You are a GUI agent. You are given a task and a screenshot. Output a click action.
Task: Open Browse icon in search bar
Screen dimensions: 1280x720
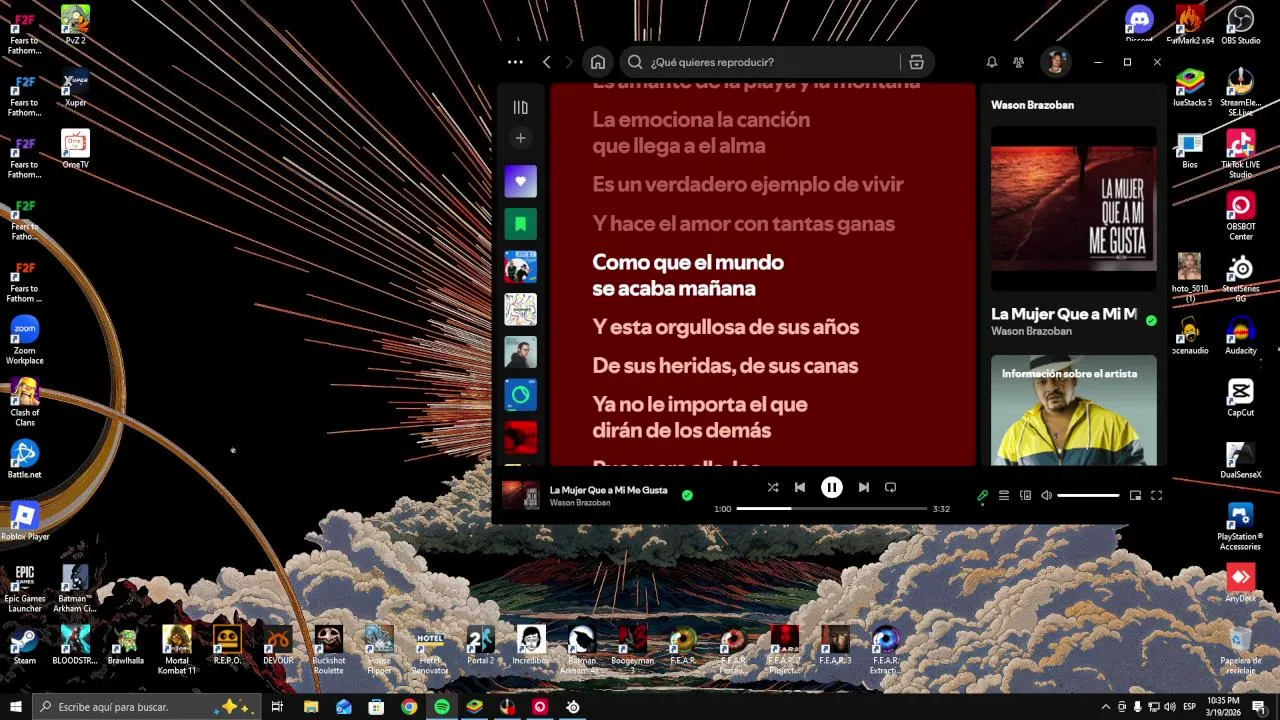916,62
